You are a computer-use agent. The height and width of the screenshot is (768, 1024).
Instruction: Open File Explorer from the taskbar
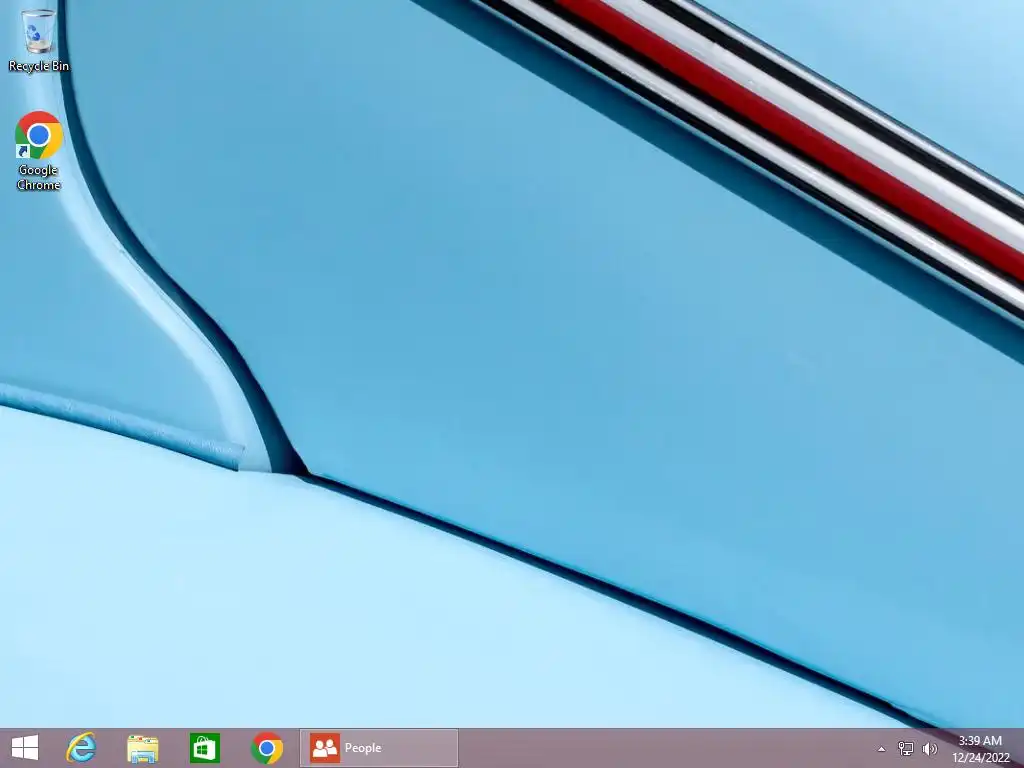tap(142, 748)
